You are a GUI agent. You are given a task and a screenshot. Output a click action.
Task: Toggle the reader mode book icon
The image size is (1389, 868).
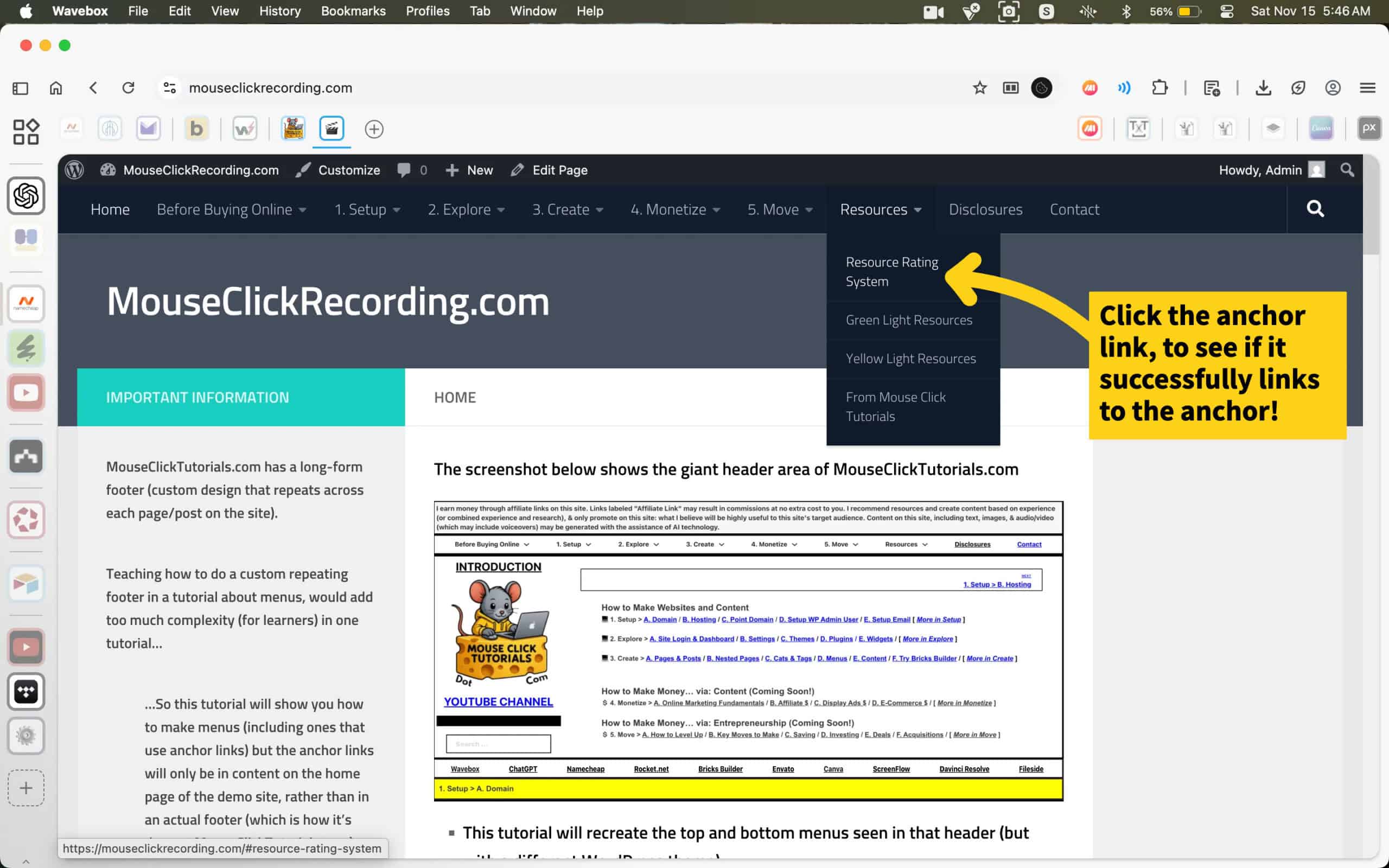tap(1010, 88)
